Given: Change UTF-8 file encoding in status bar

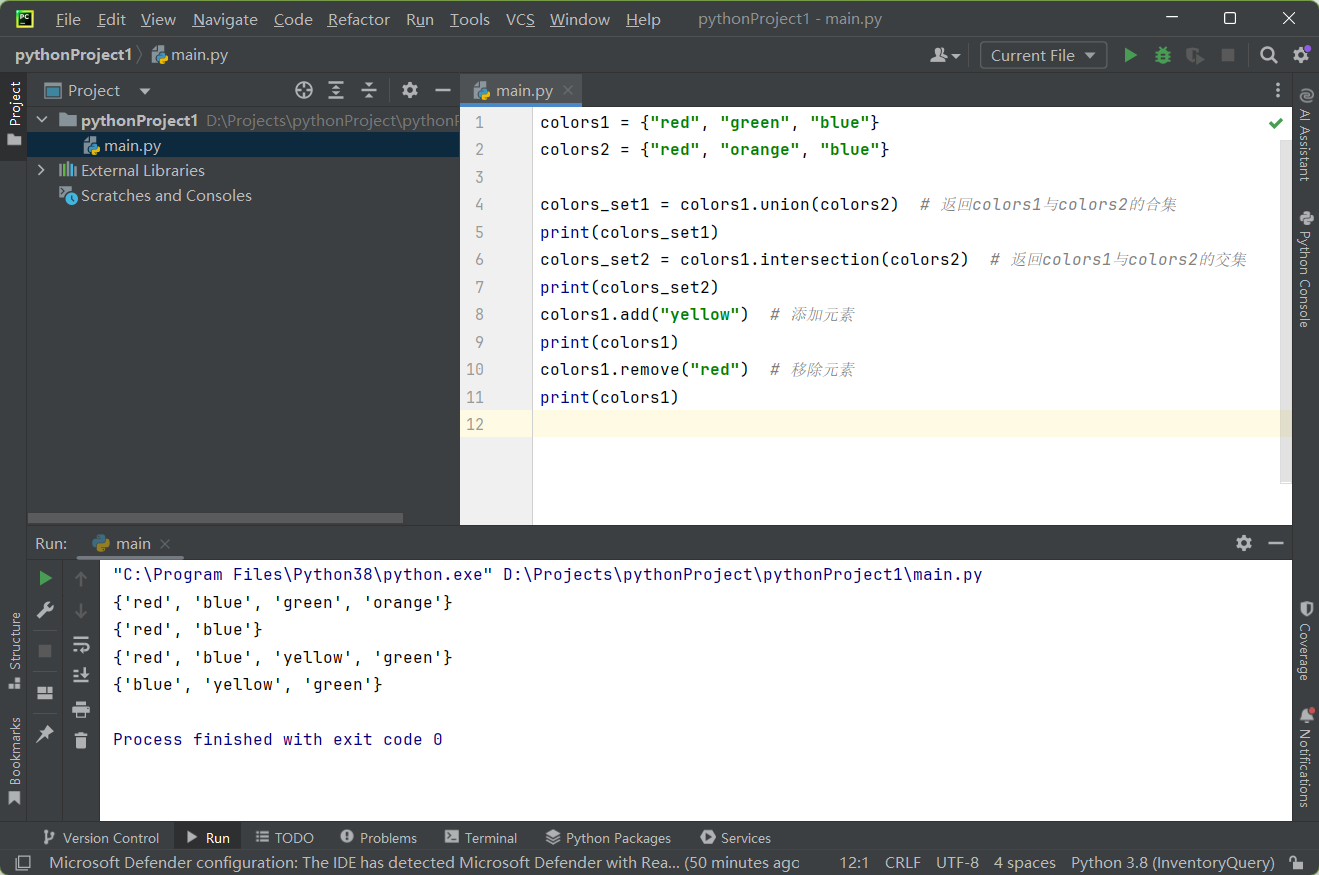Looking at the screenshot, I should (x=957, y=863).
